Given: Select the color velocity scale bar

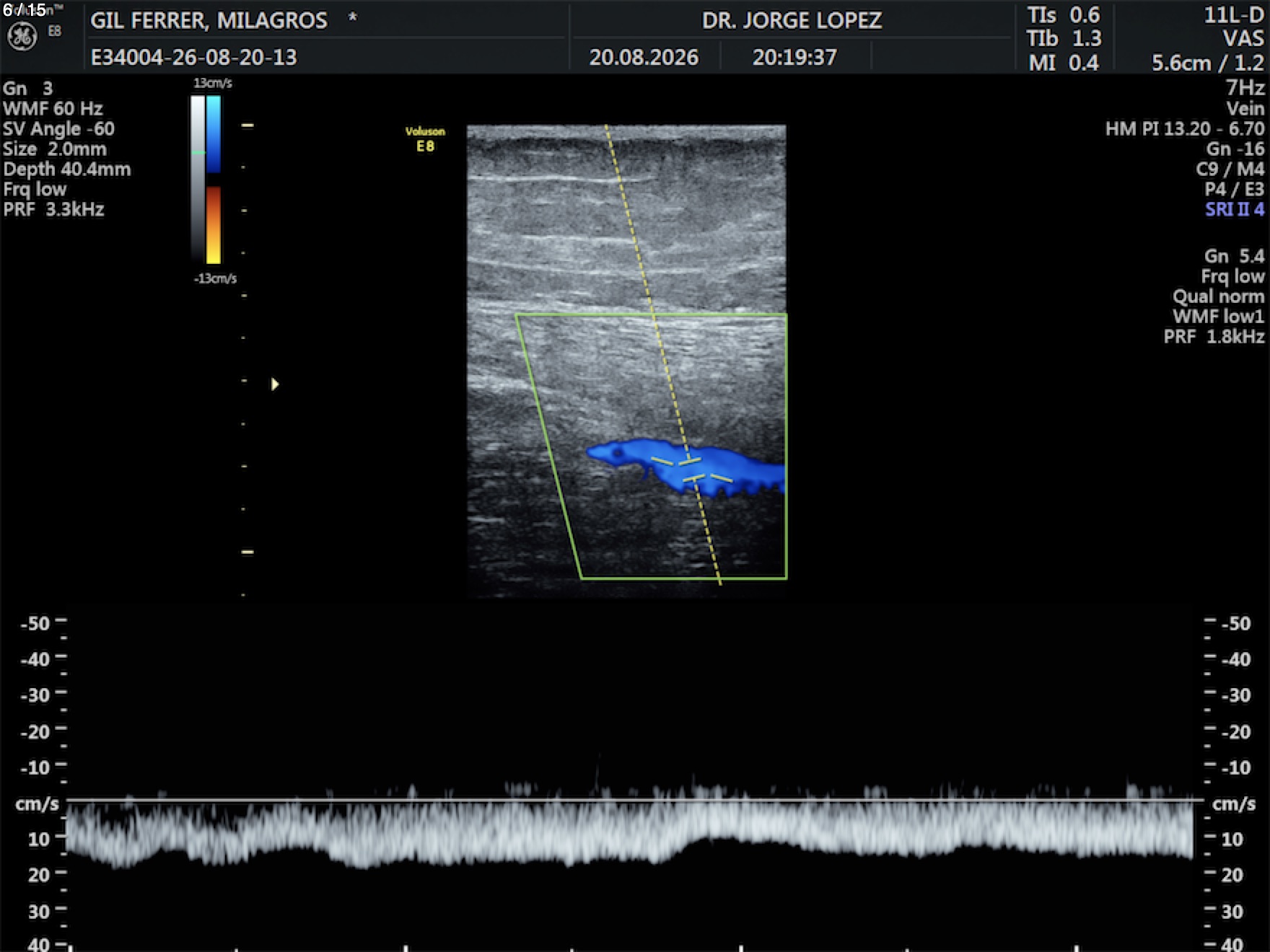Looking at the screenshot, I should [x=214, y=180].
